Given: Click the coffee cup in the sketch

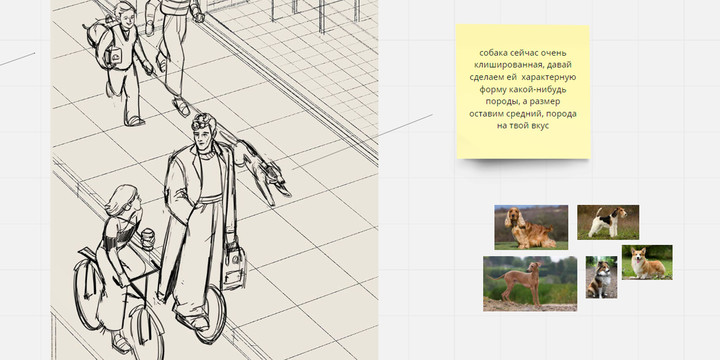Looking at the screenshot, I should [147, 239].
